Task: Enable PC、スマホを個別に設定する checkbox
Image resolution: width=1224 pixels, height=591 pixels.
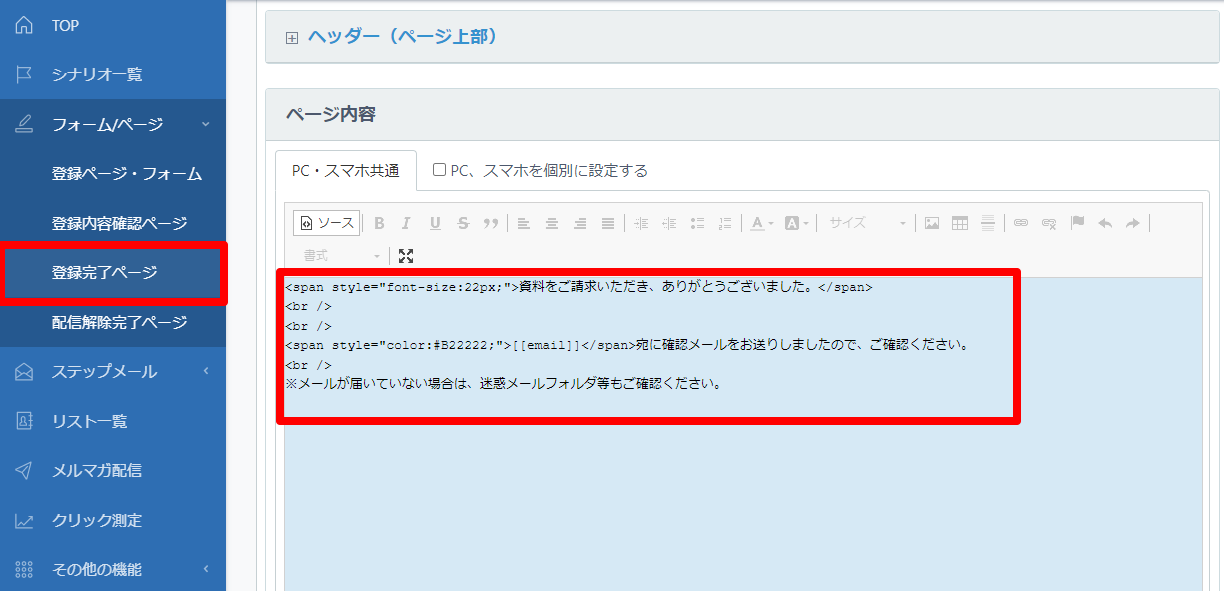Action: click(439, 170)
